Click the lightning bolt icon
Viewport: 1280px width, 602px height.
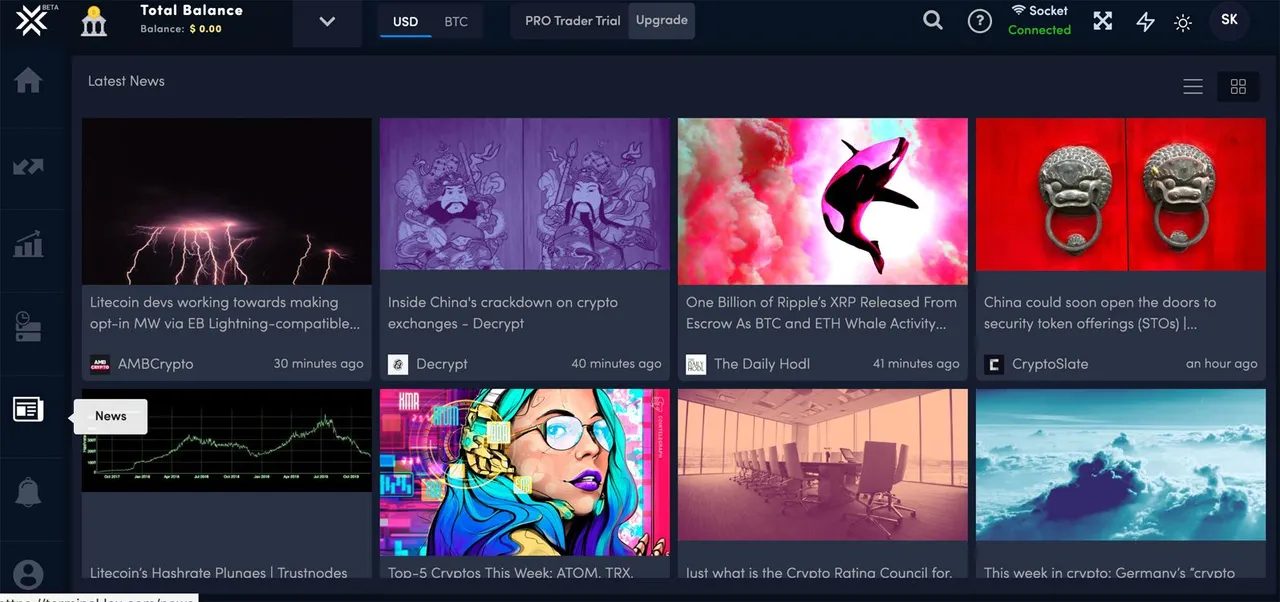(1146, 21)
